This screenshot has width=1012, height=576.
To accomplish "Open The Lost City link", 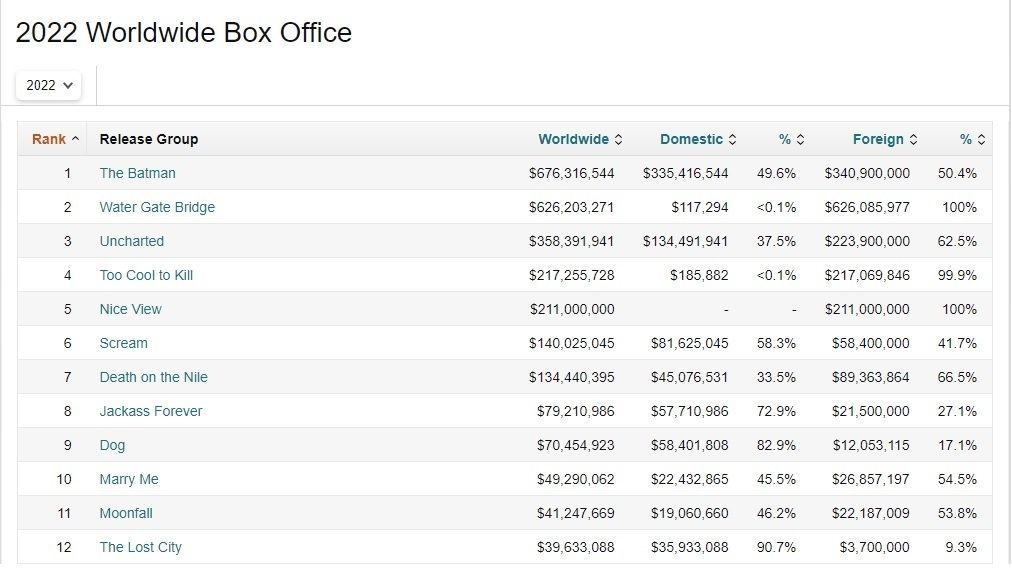I will (140, 547).
